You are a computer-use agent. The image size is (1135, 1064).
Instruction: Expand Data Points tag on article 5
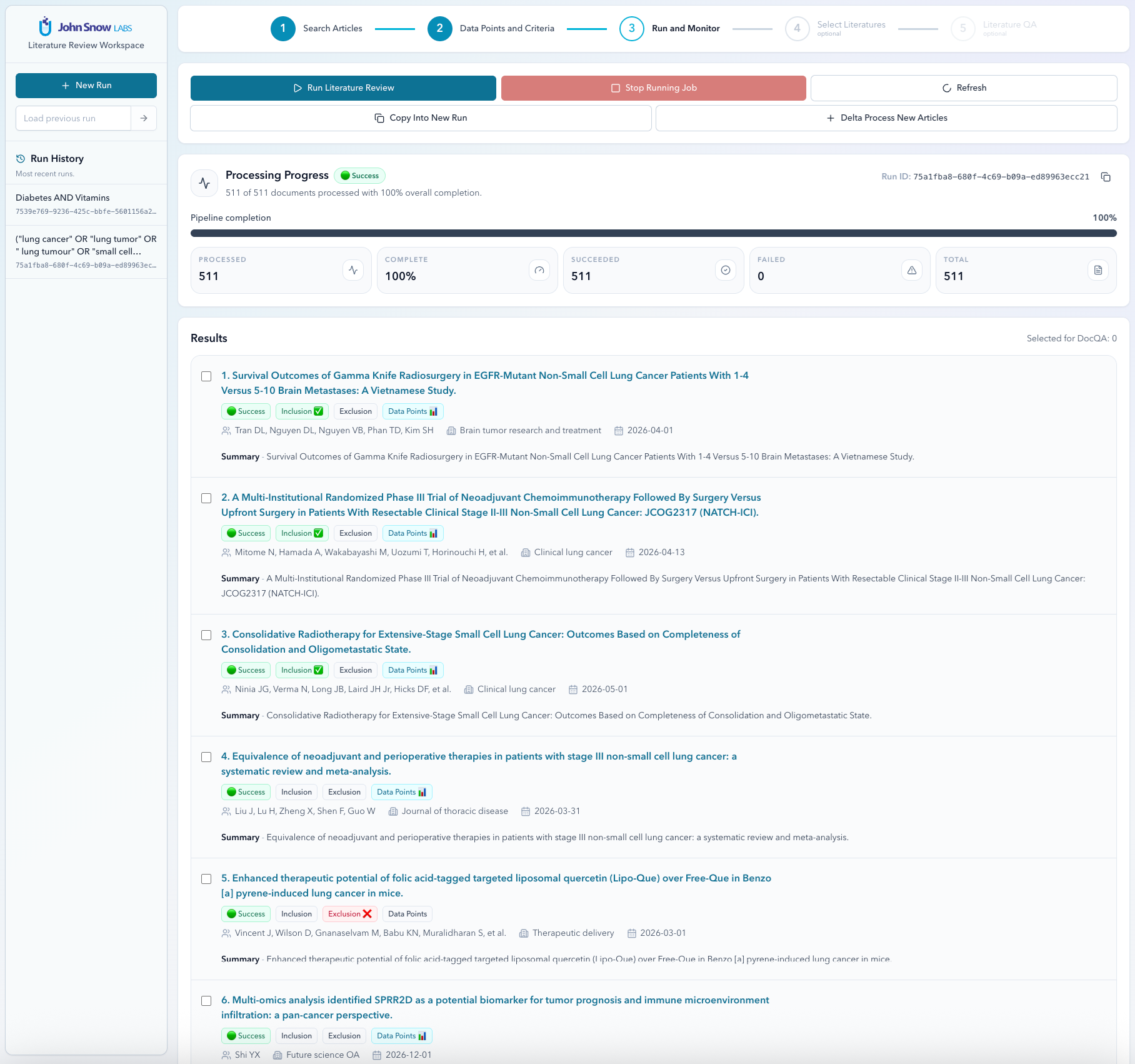(407, 914)
